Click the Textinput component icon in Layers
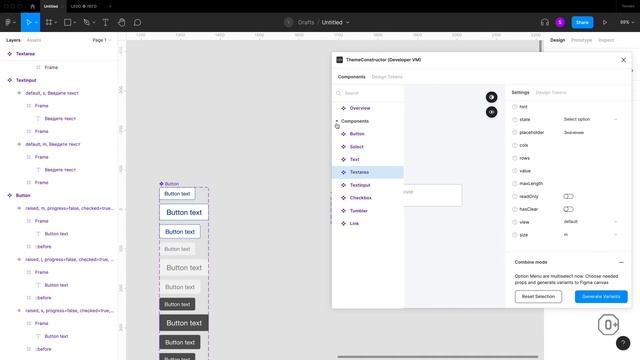Screen dimensions: 640x360 pyautogui.click(x=10, y=80)
